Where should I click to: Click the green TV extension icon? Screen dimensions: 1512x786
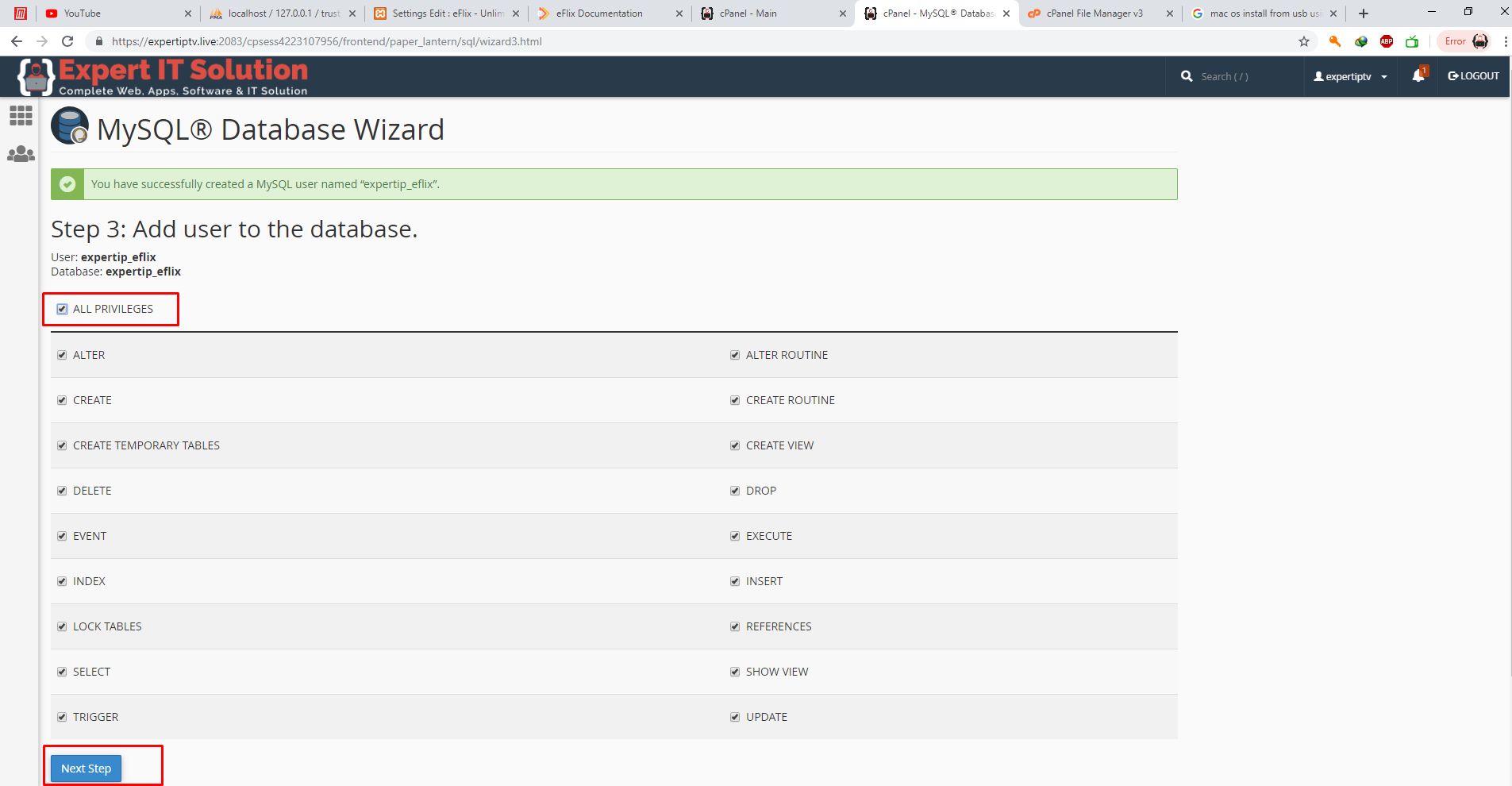pos(1412,41)
